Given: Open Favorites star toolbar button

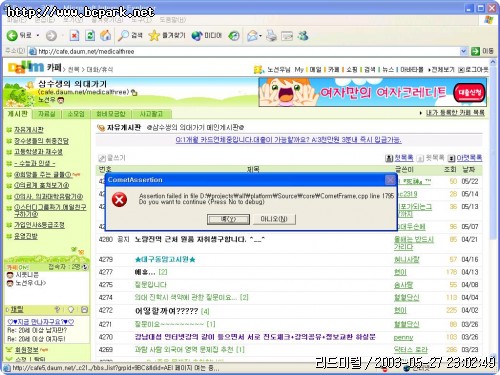Looking at the screenshot, I should point(167,35).
